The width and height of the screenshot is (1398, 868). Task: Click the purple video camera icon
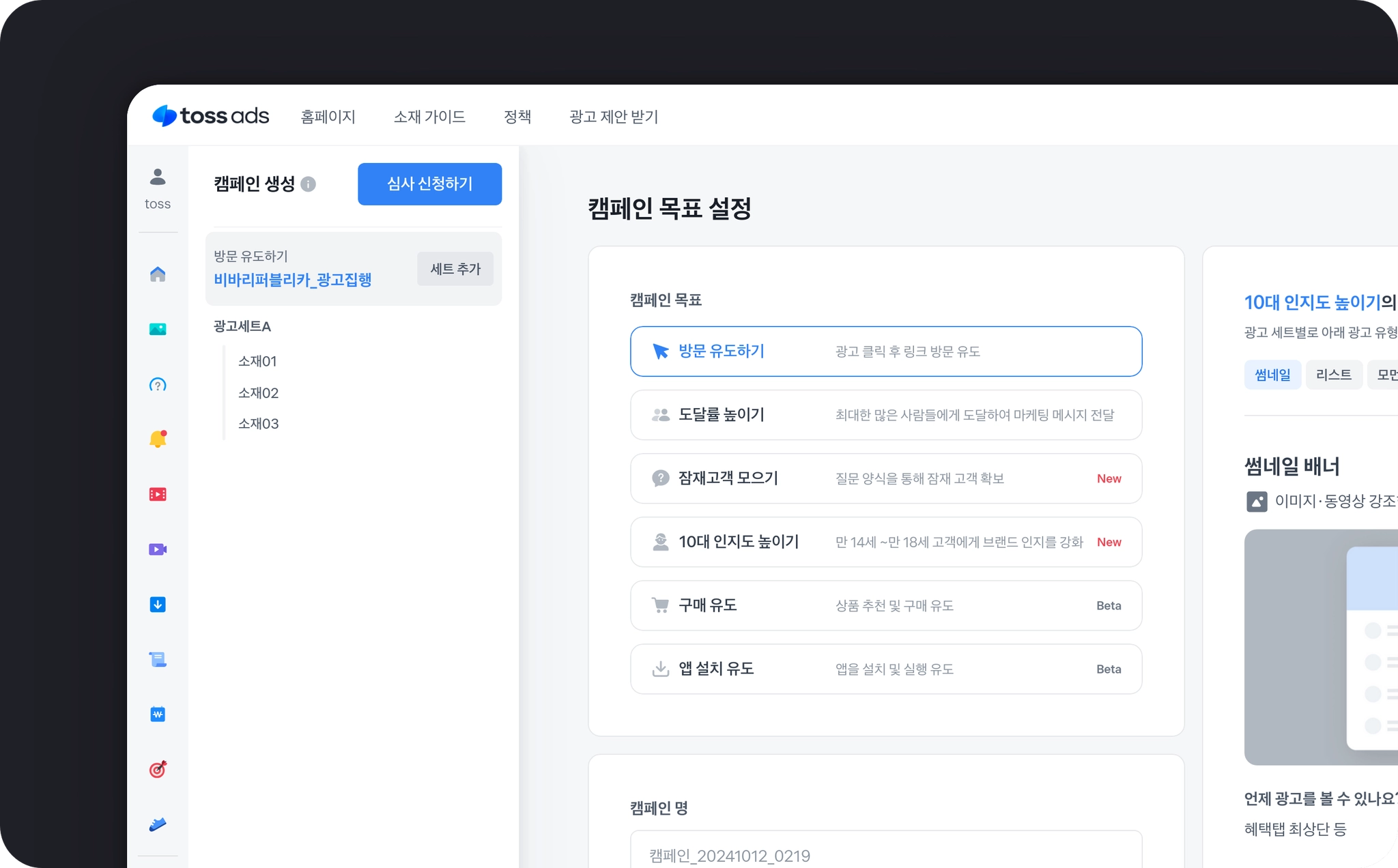(x=158, y=549)
